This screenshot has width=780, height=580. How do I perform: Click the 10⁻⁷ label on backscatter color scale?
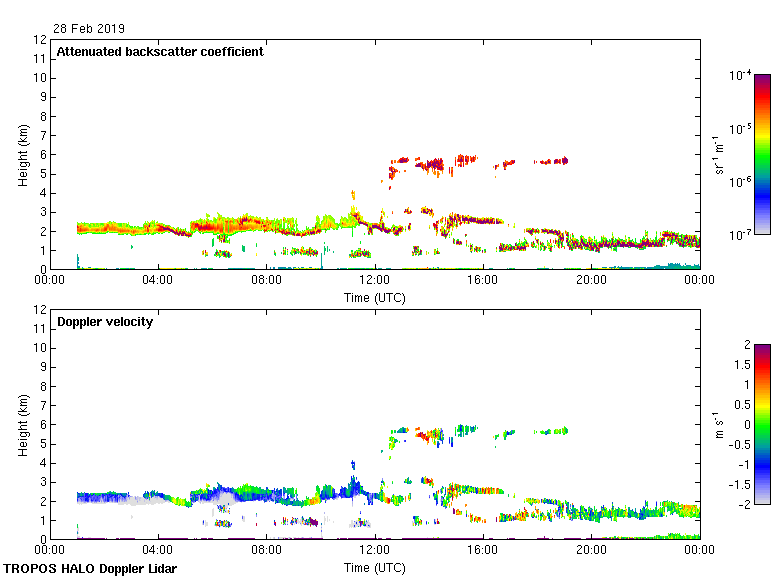pyautogui.click(x=741, y=234)
